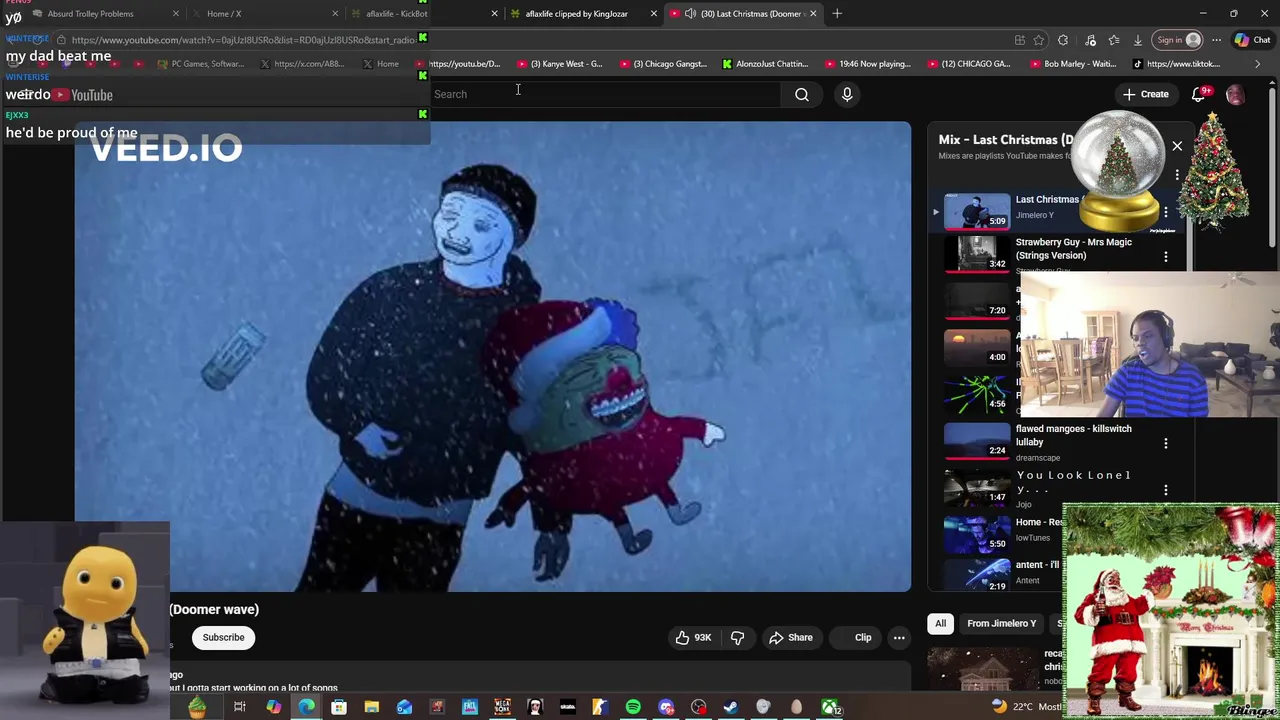Image resolution: width=1280 pixels, height=720 pixels.
Task: Start voice search with the microphone icon
Action: [x=847, y=94]
